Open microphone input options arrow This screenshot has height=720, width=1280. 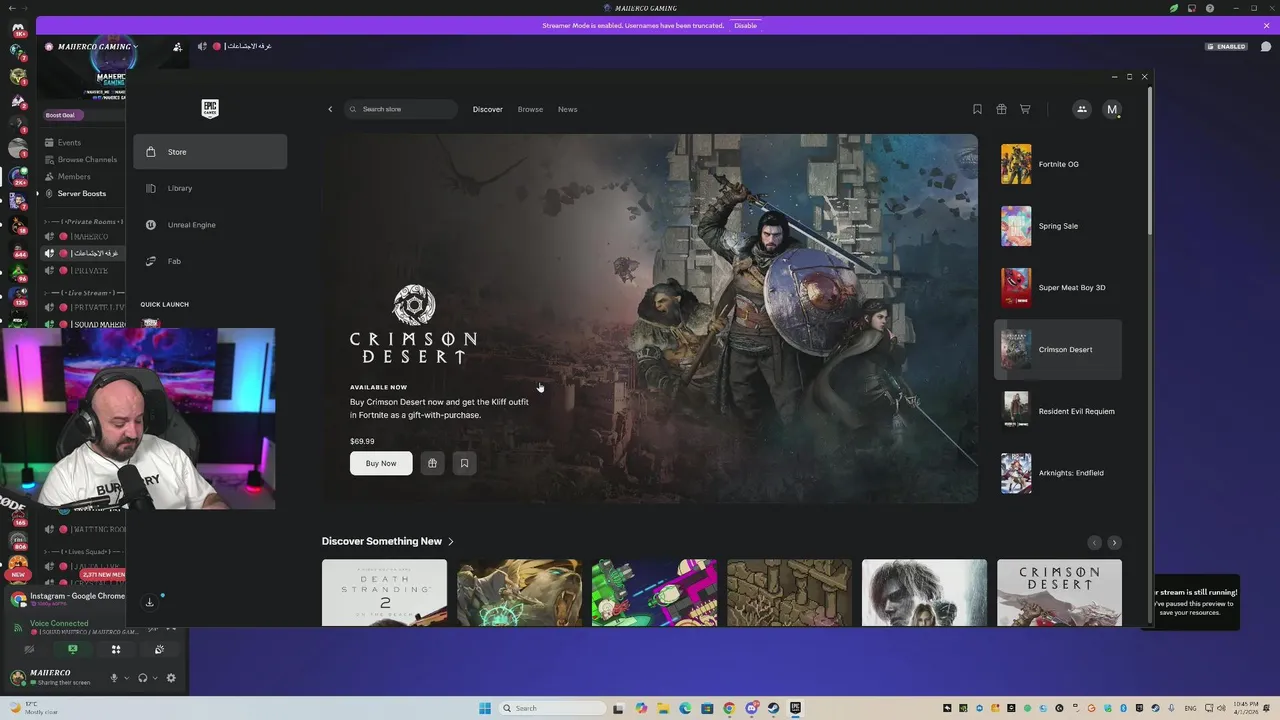click(126, 678)
